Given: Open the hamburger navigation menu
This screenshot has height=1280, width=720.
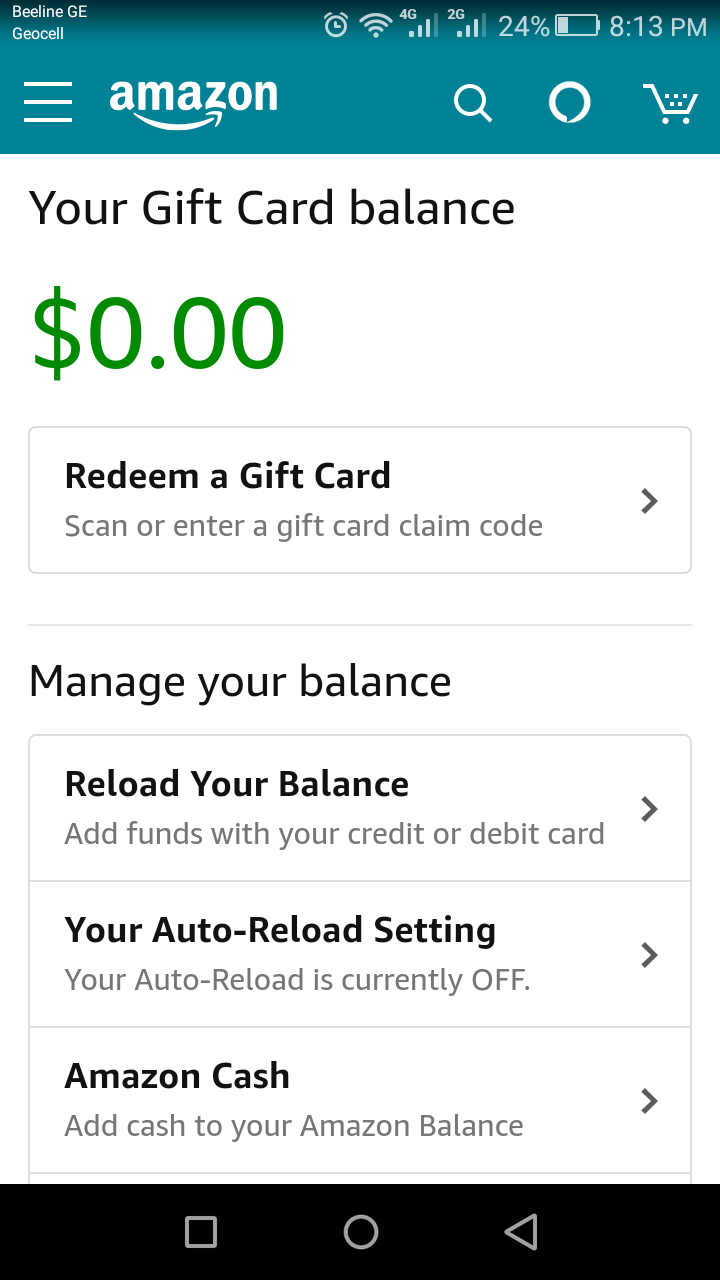Looking at the screenshot, I should tap(48, 102).
